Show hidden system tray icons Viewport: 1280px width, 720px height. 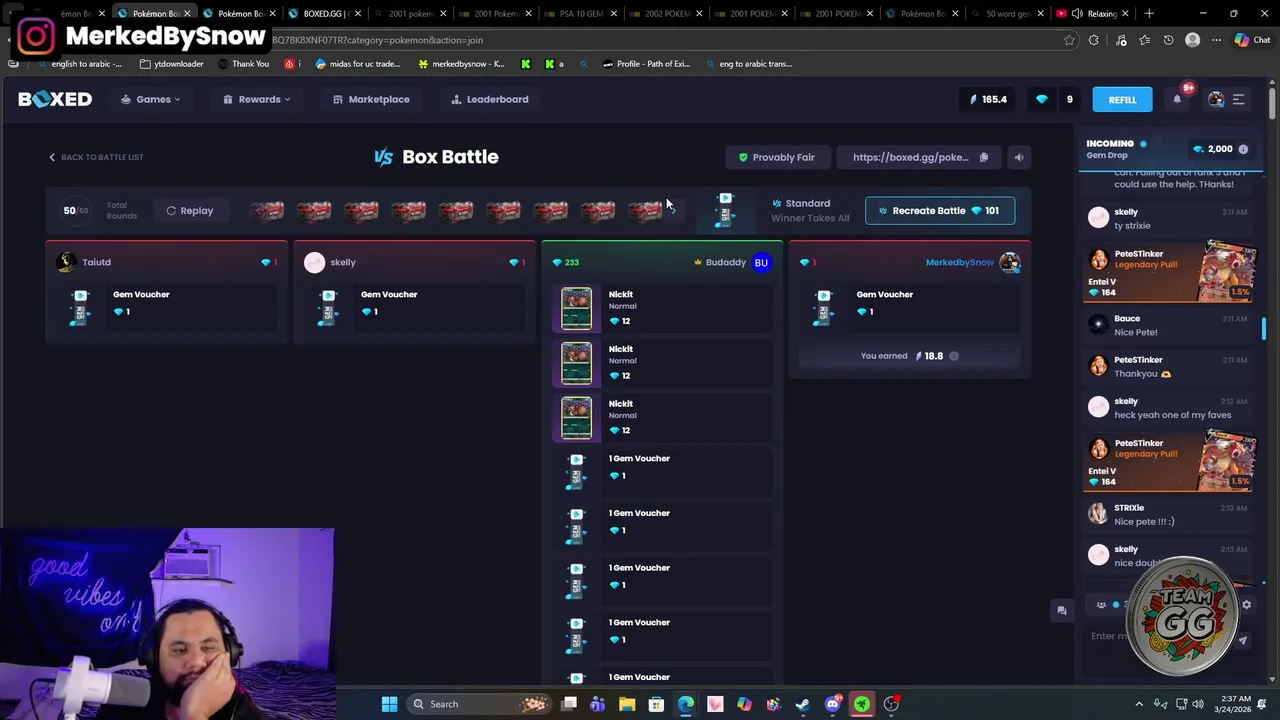[x=1139, y=704]
